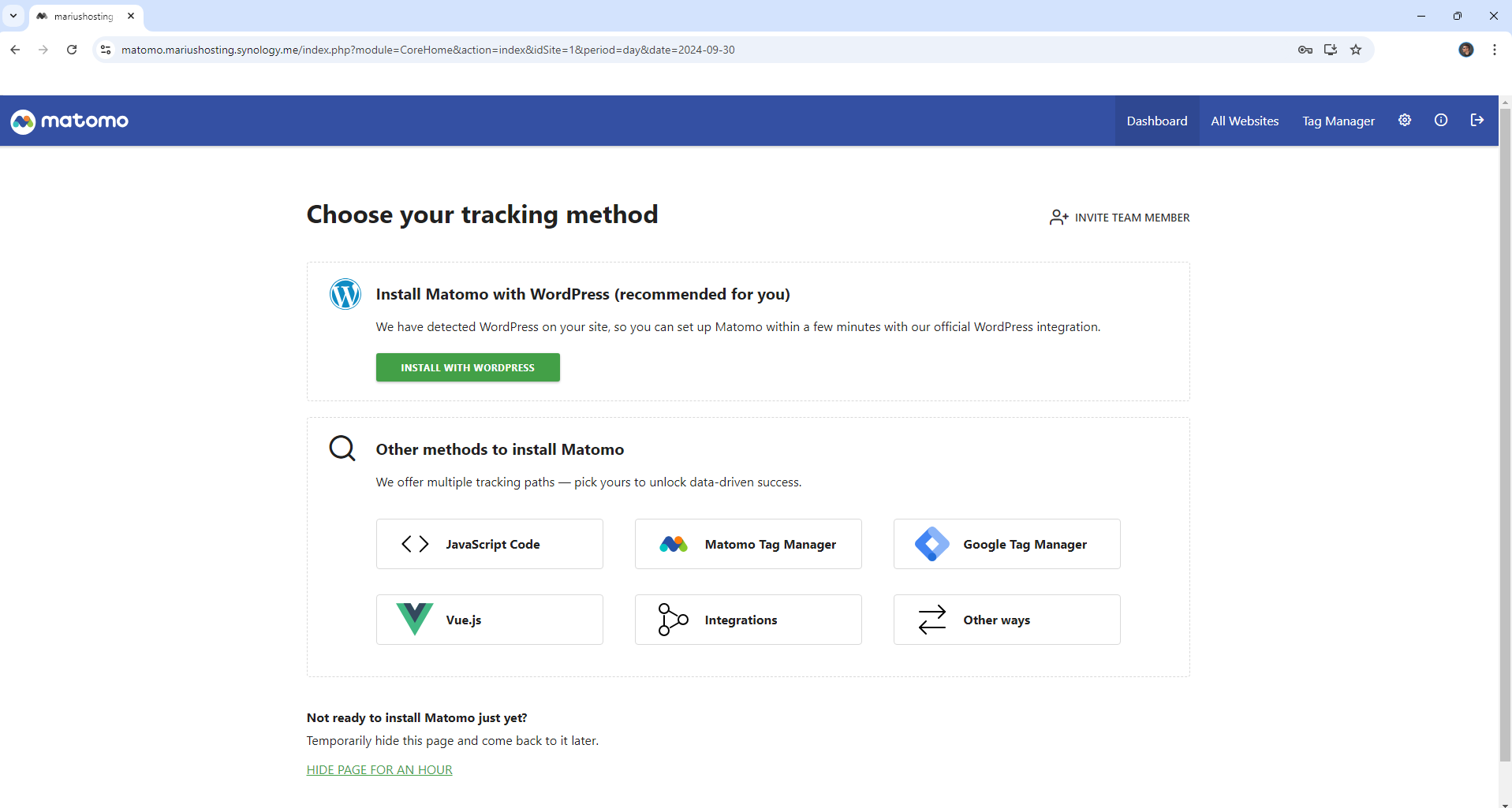Minimize the browser window
The width and height of the screenshot is (1512, 808).
(1421, 16)
